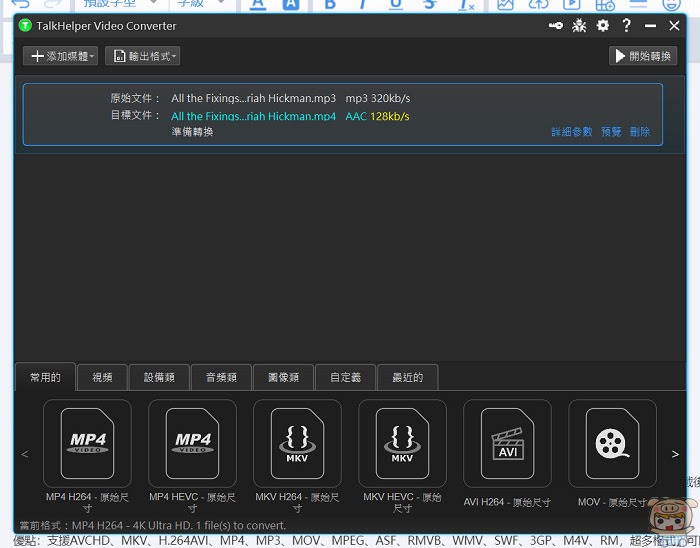This screenshot has width=700, height=548.
Task: Switch to the 設備類 tab
Action: click(x=159, y=378)
